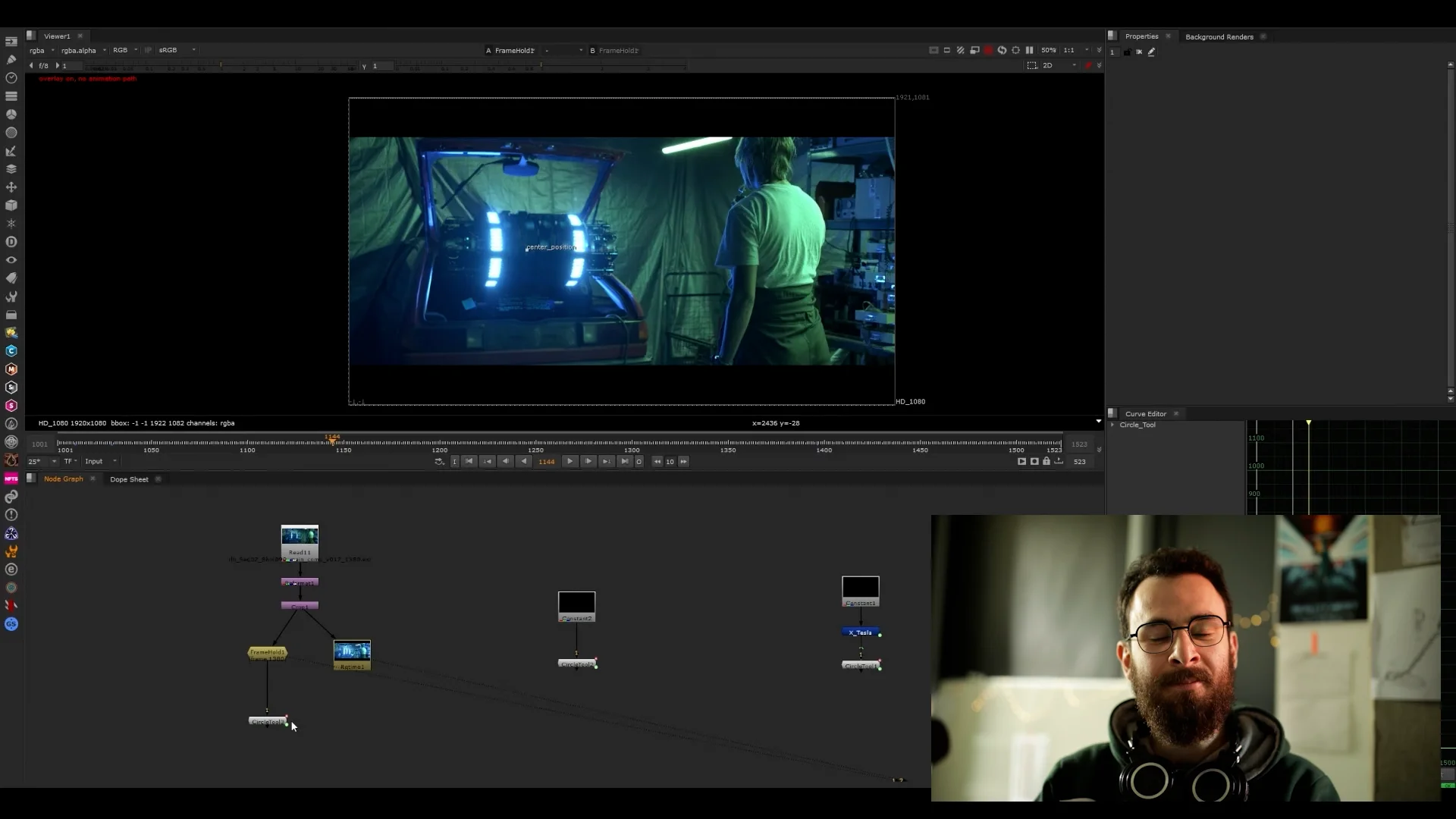
Task: Toggle the frame range lock on the timeline
Action: point(1046,462)
